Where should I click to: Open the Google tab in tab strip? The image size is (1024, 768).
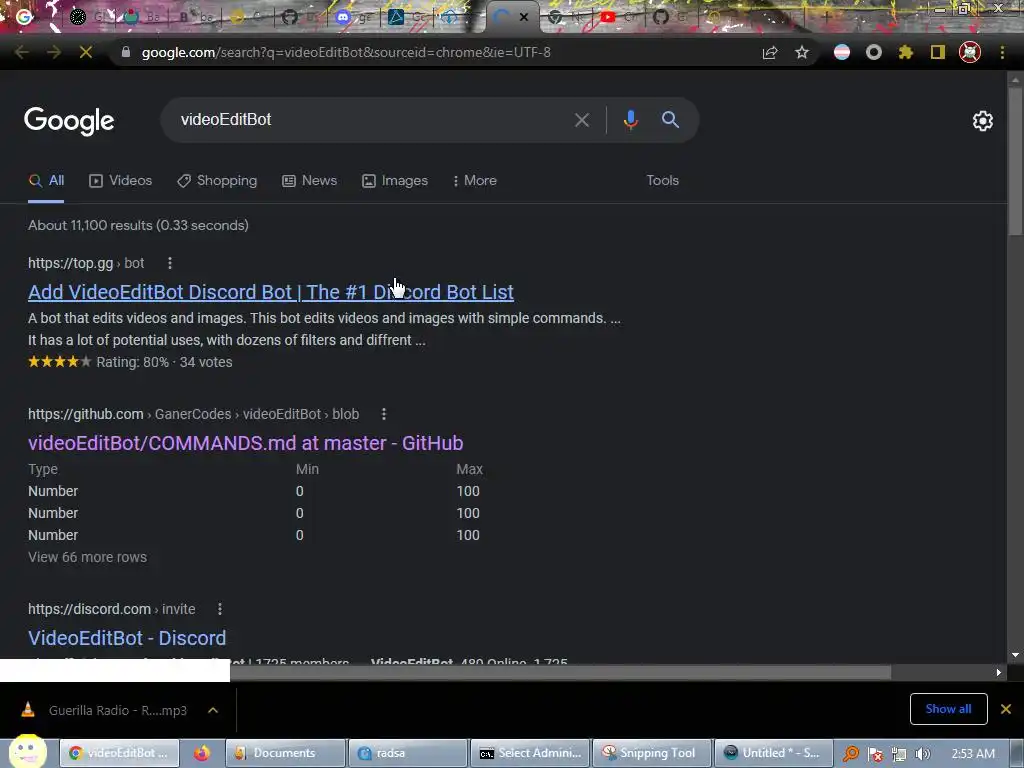point(25,16)
